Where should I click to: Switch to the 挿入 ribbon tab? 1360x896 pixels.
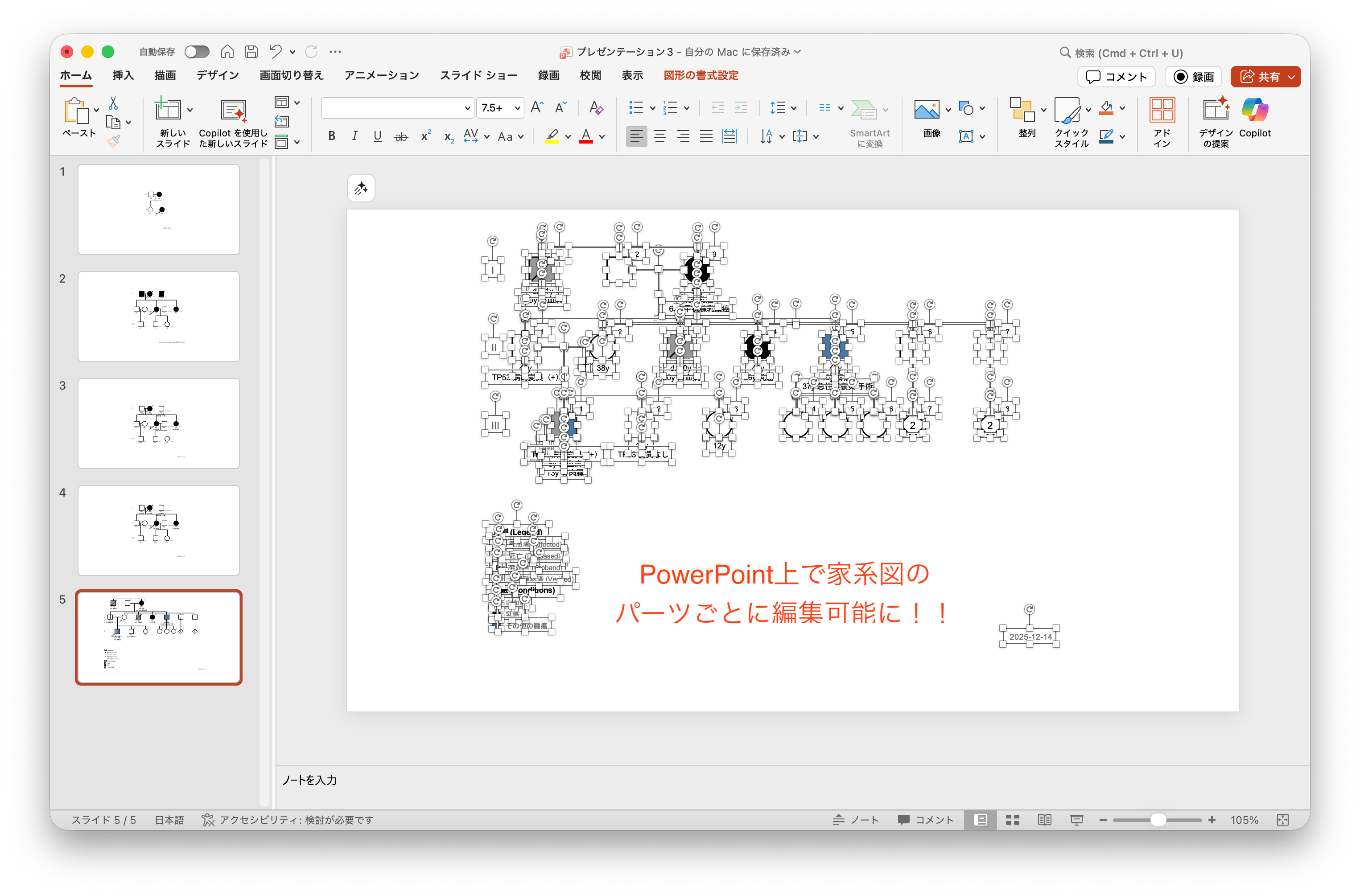[x=123, y=75]
